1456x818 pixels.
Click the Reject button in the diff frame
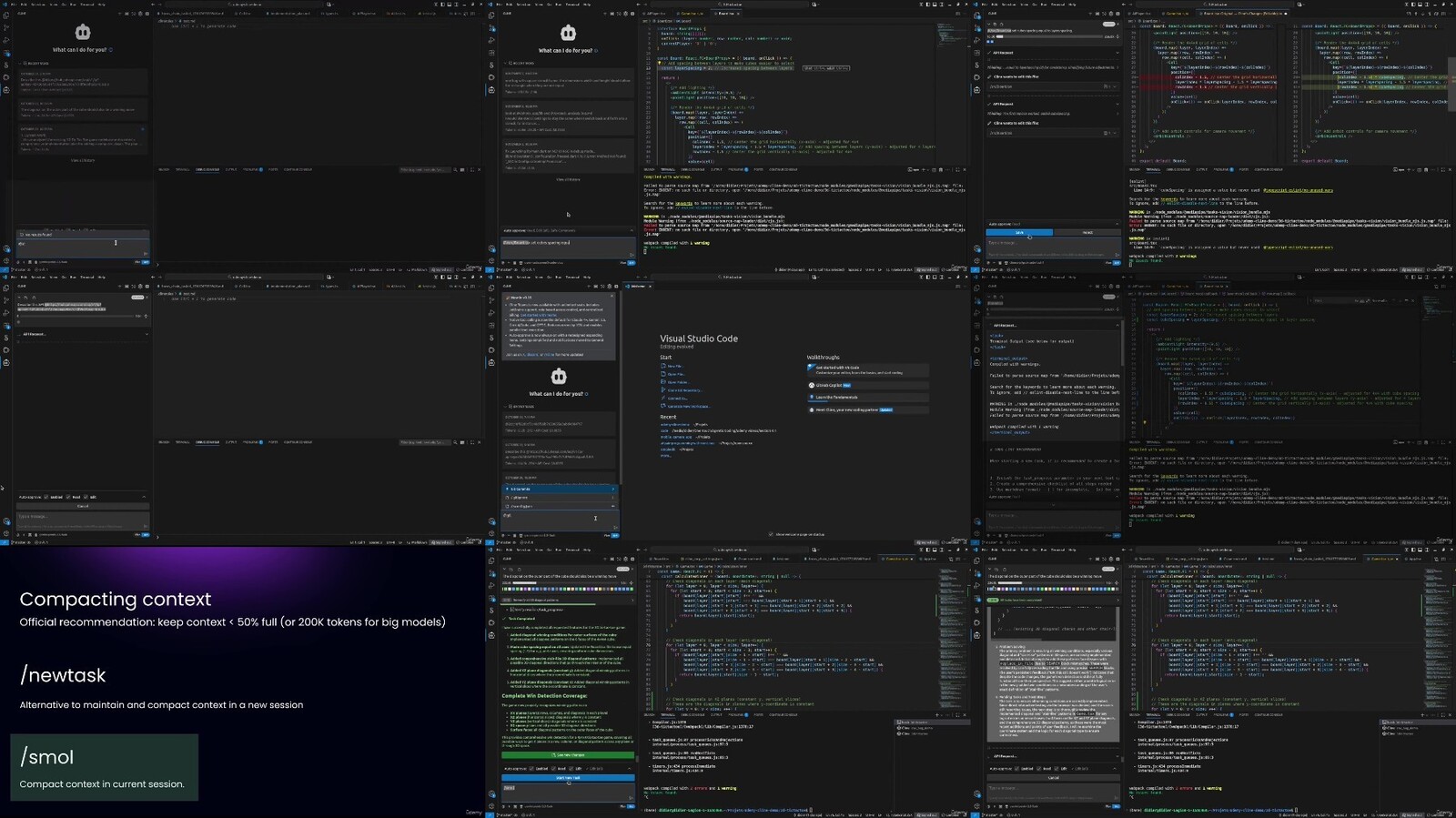pos(1087,233)
